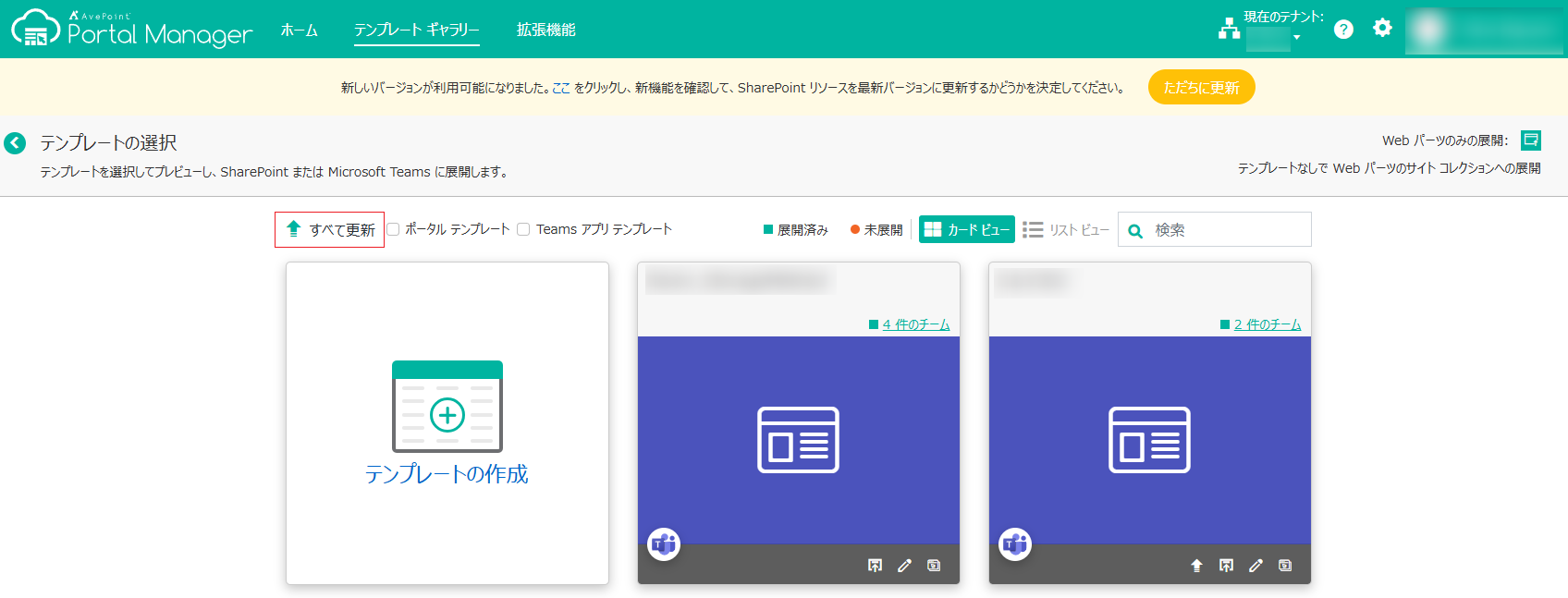1568x598 pixels.
Task: Open the 4 件のチーム link
Action: (x=915, y=324)
